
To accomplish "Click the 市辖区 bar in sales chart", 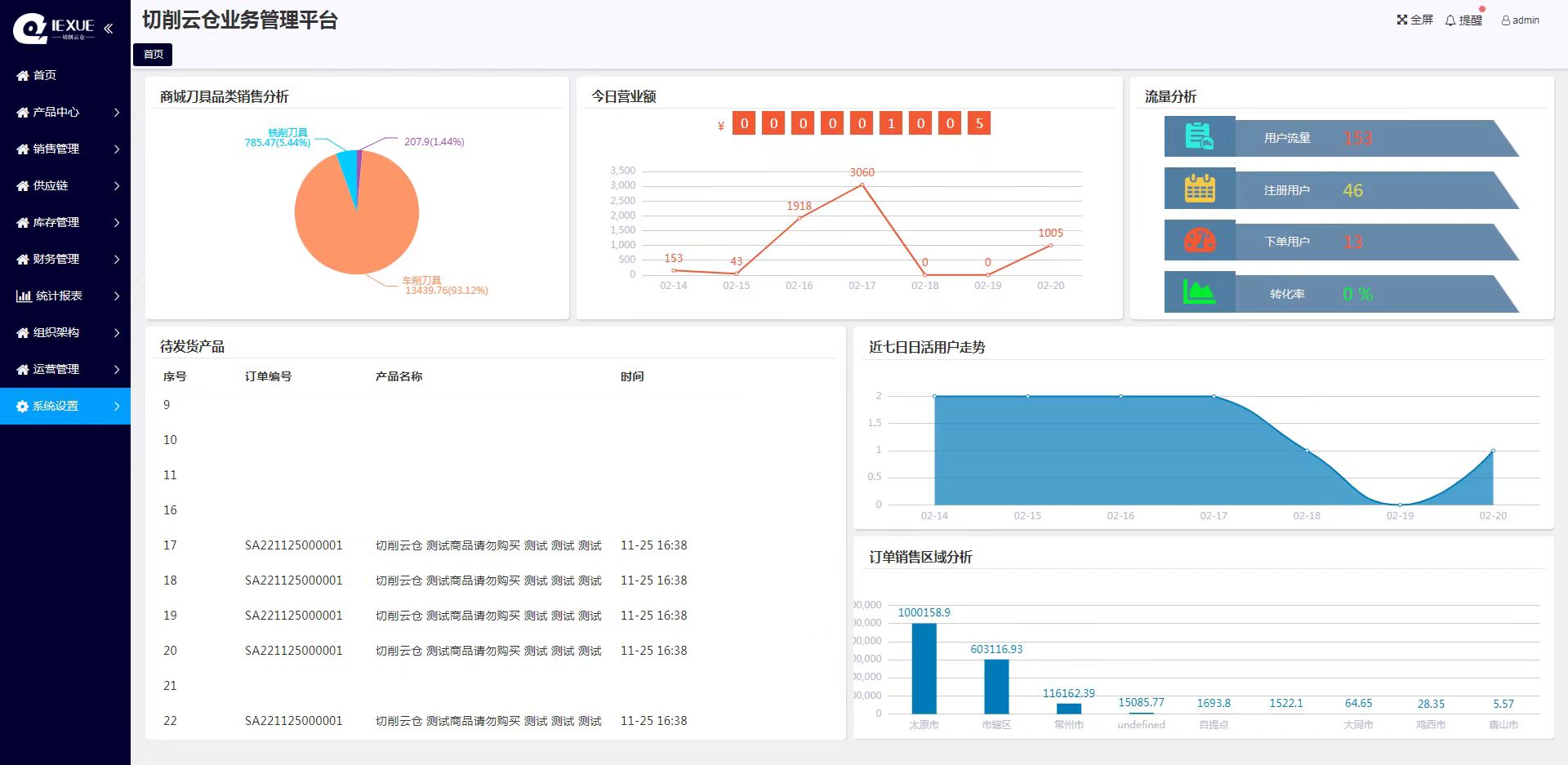I will pos(996,687).
